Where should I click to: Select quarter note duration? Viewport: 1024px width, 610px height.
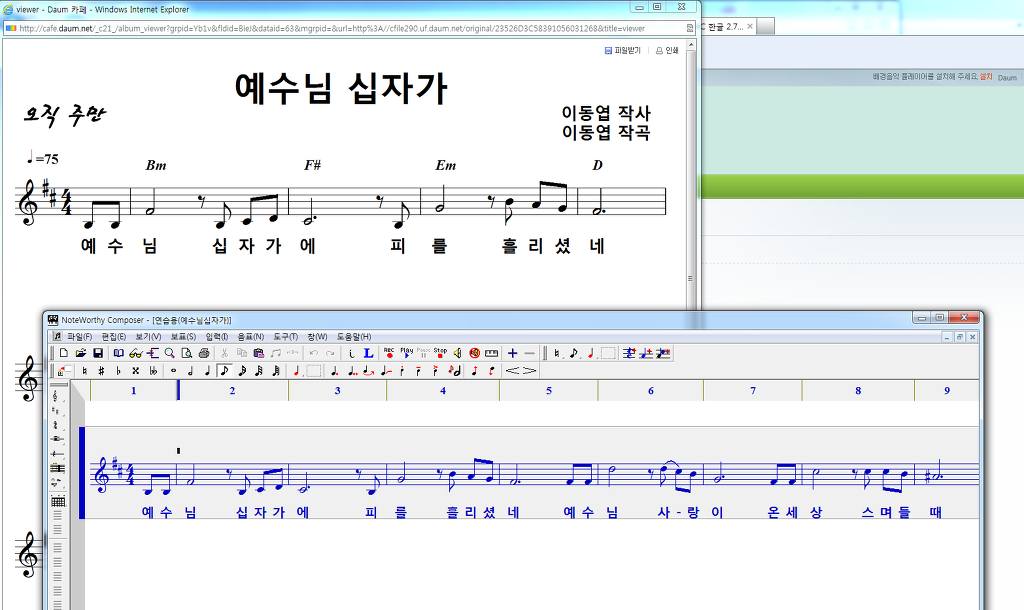pyautogui.click(x=207, y=370)
